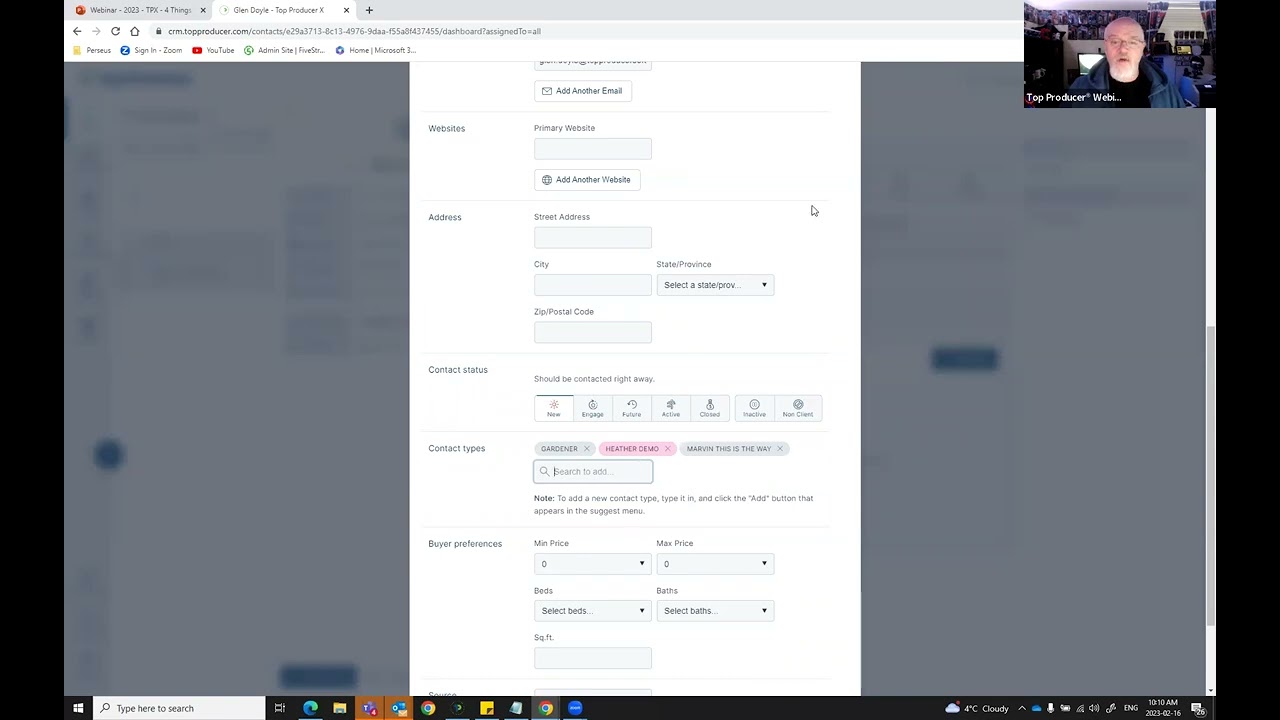
Task: Click the browser address bar URL
Action: (354, 31)
